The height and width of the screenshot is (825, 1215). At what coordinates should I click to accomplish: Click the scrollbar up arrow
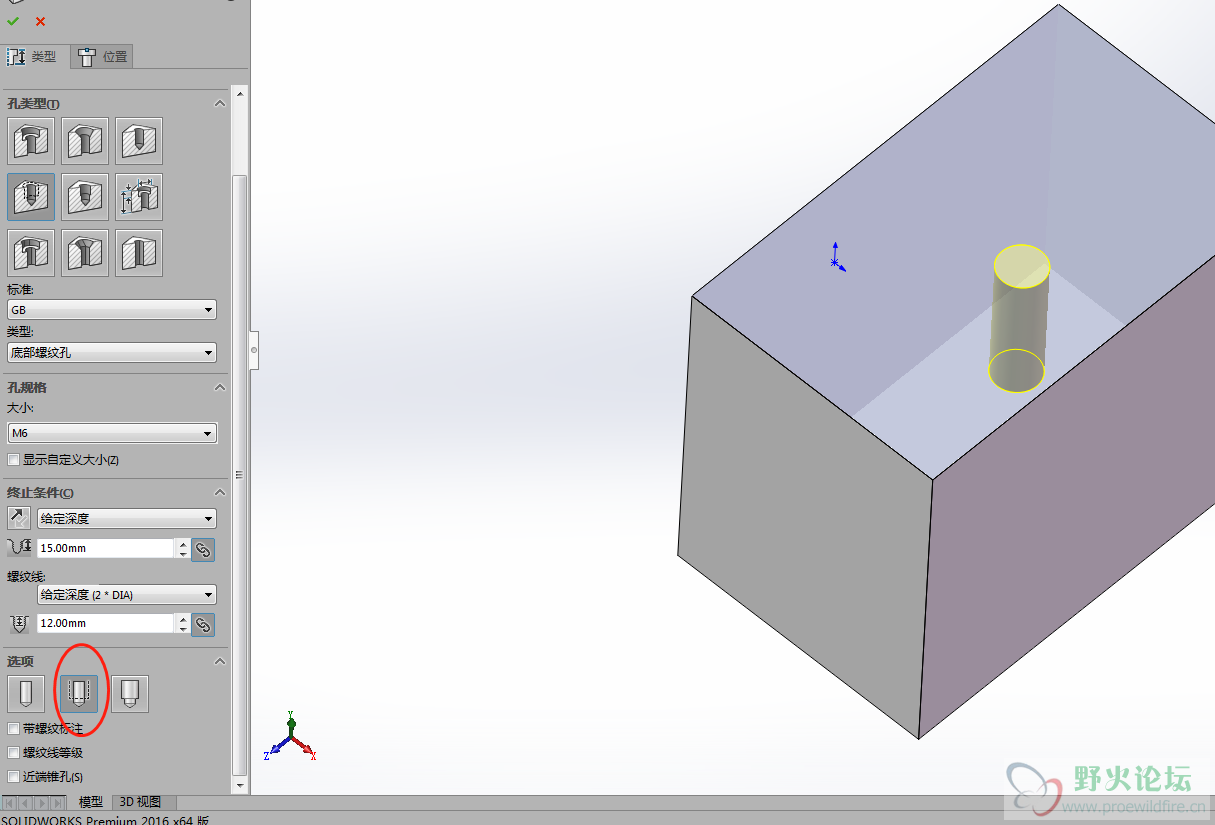click(x=239, y=93)
